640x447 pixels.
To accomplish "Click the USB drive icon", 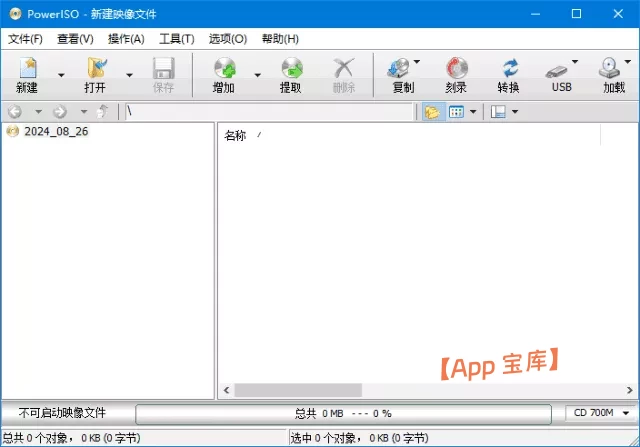I will (x=558, y=69).
